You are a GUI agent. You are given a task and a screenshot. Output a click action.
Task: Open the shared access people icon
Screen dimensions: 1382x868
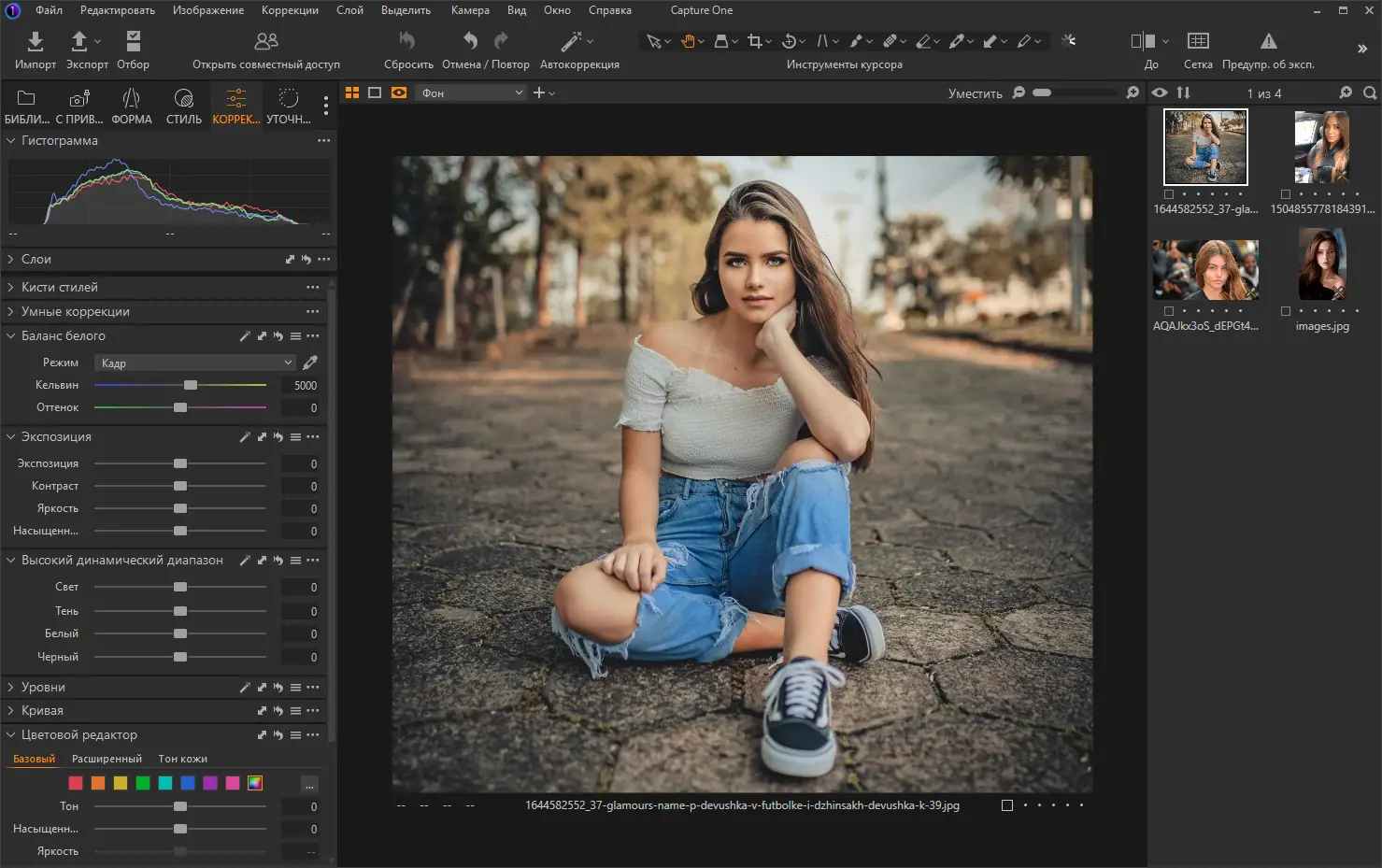click(x=266, y=41)
